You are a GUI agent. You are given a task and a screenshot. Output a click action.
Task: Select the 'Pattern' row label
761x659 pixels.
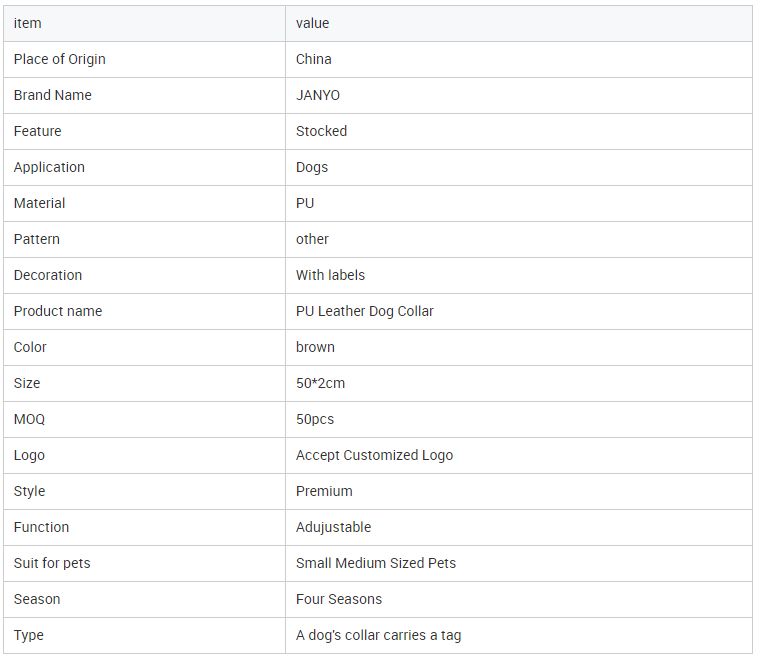point(37,239)
